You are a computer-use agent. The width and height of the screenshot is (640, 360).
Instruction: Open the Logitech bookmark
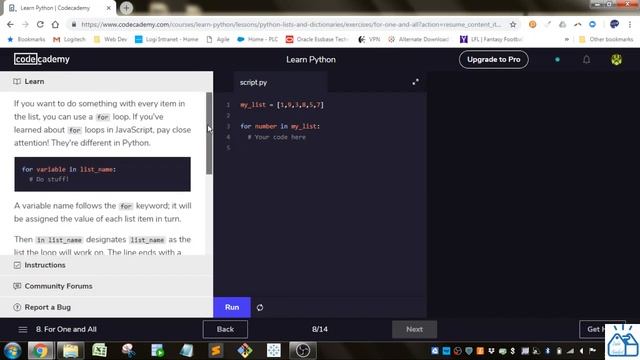click(69, 39)
